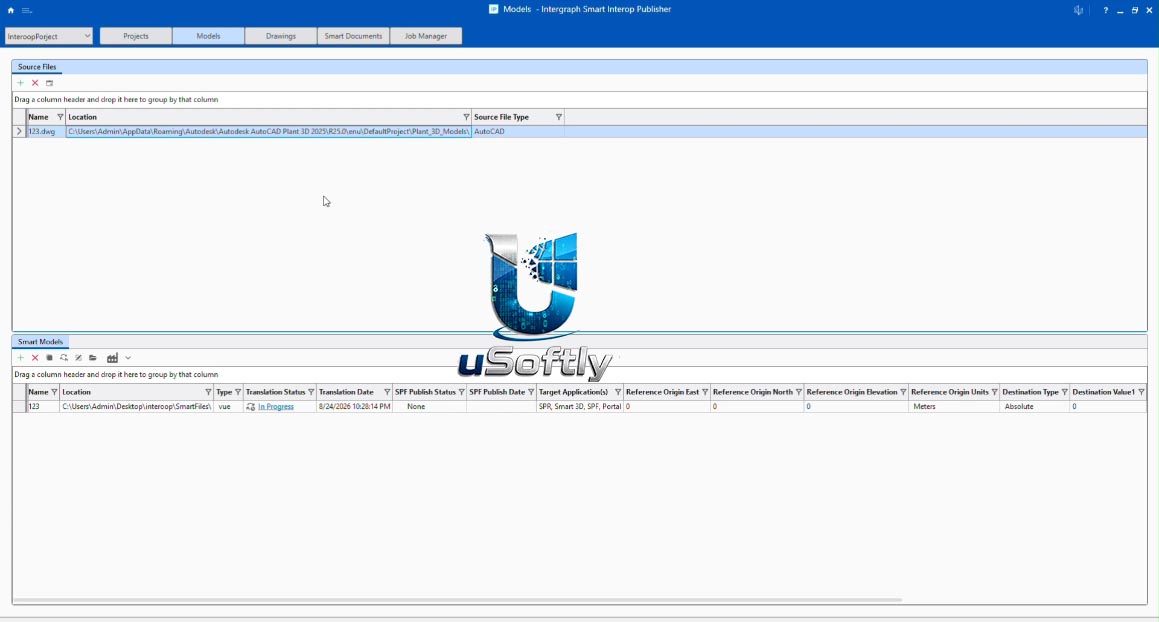Filter the Smart Models Location column
1159x622 pixels.
tap(208, 392)
